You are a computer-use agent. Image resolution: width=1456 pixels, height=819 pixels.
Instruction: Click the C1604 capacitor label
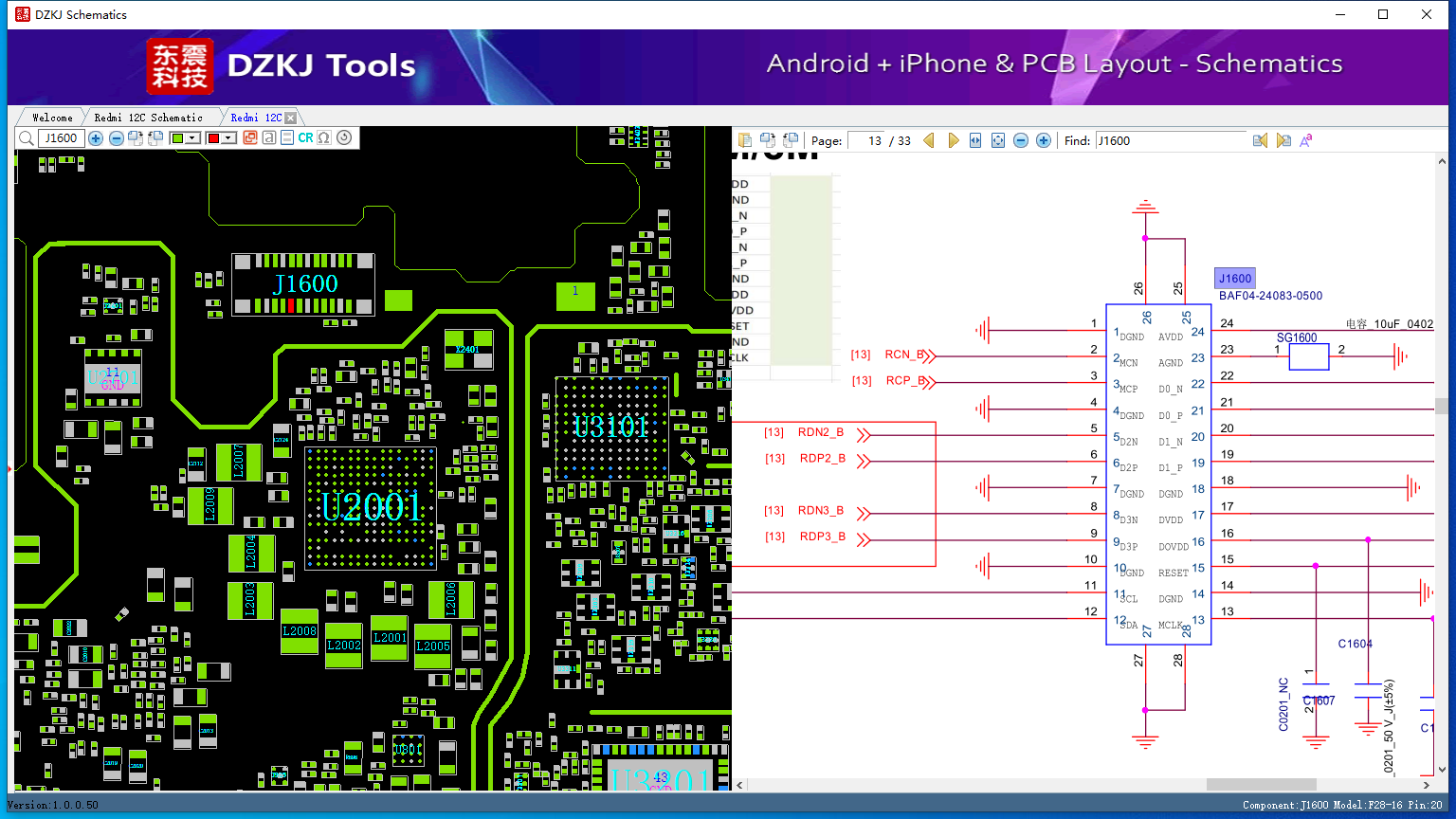pos(1356,645)
